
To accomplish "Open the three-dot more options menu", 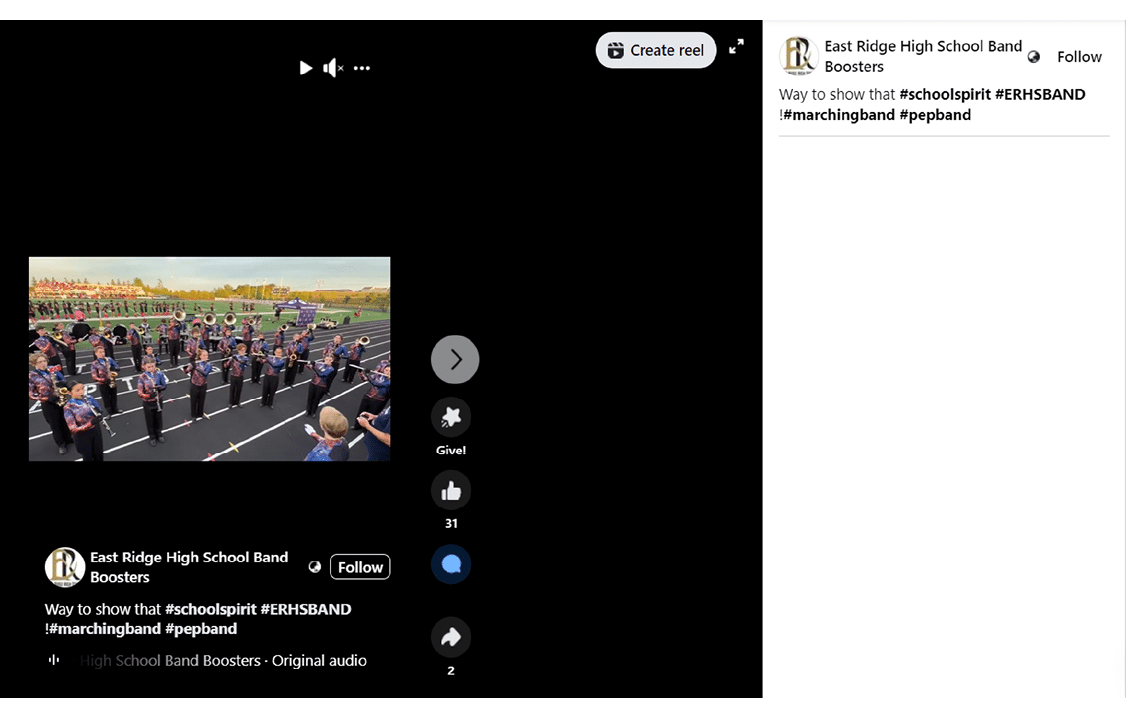I will tap(362, 68).
